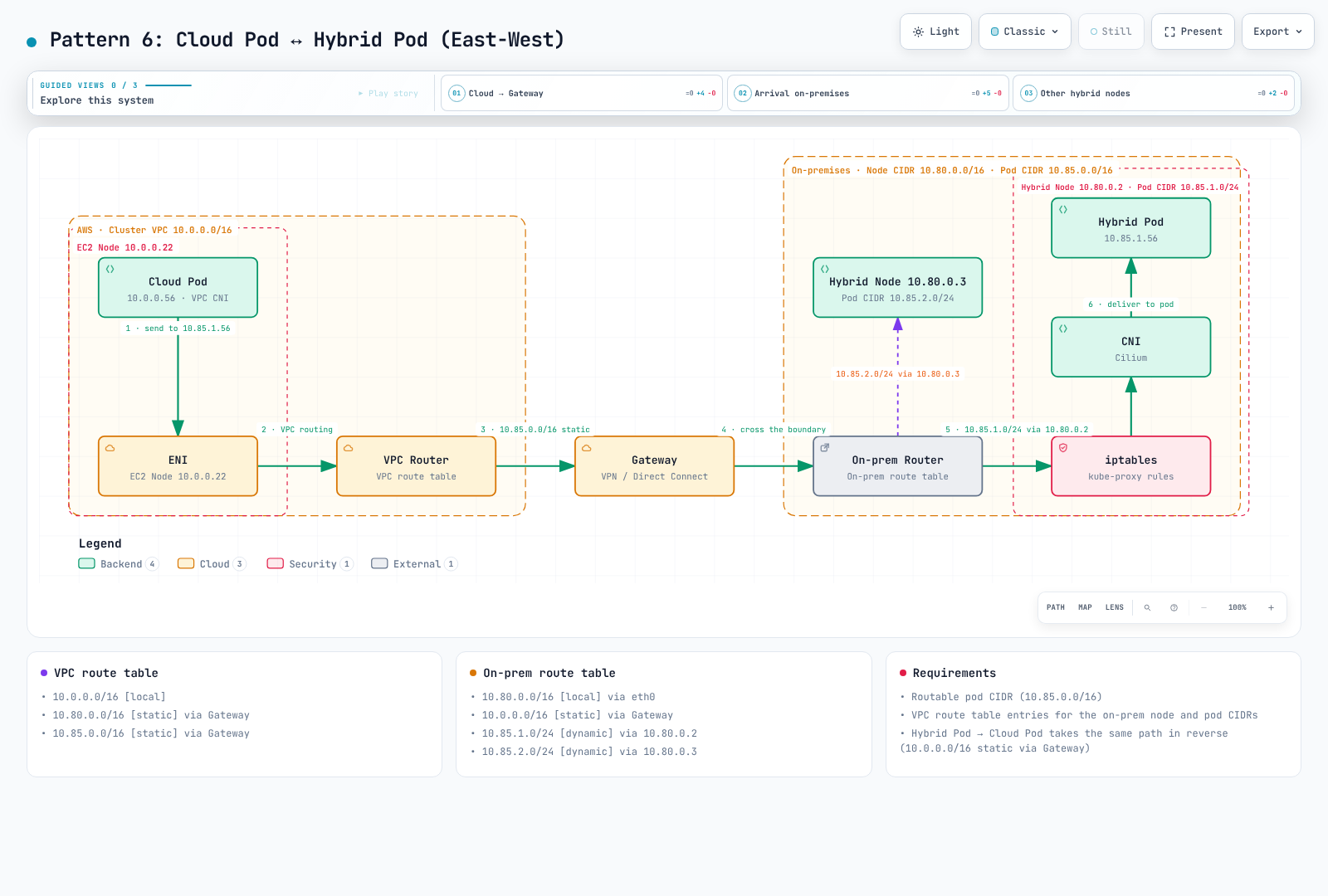Click the code icon on Hybrid Pod node

(1063, 209)
